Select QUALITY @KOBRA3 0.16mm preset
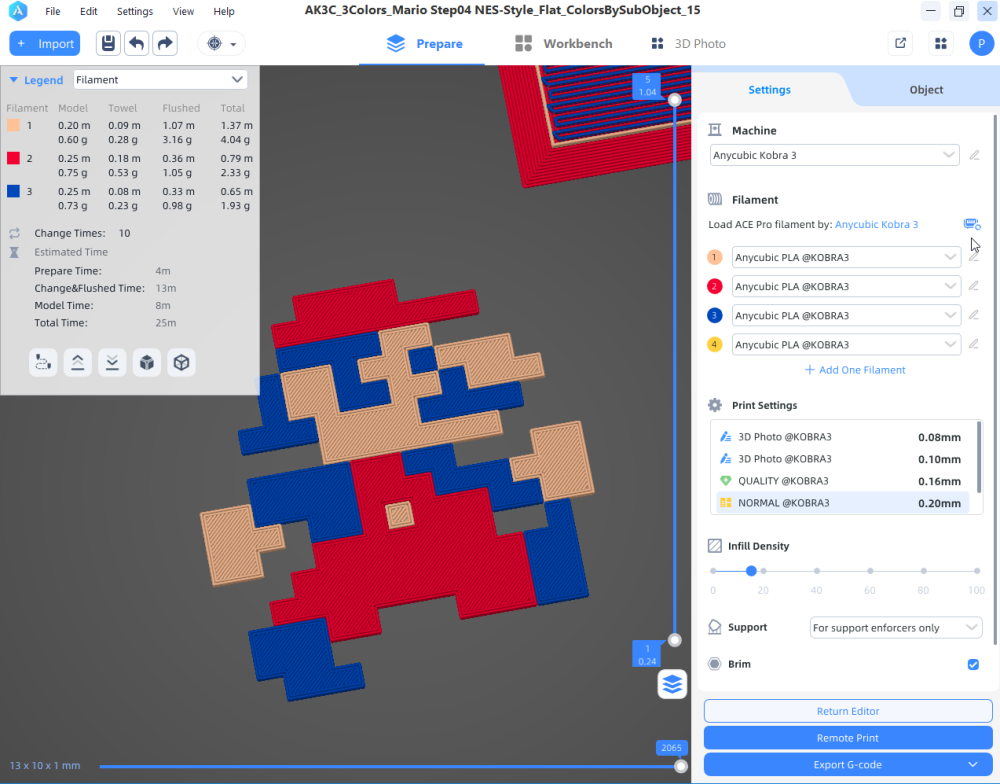This screenshot has height=784, width=1000. (842, 481)
